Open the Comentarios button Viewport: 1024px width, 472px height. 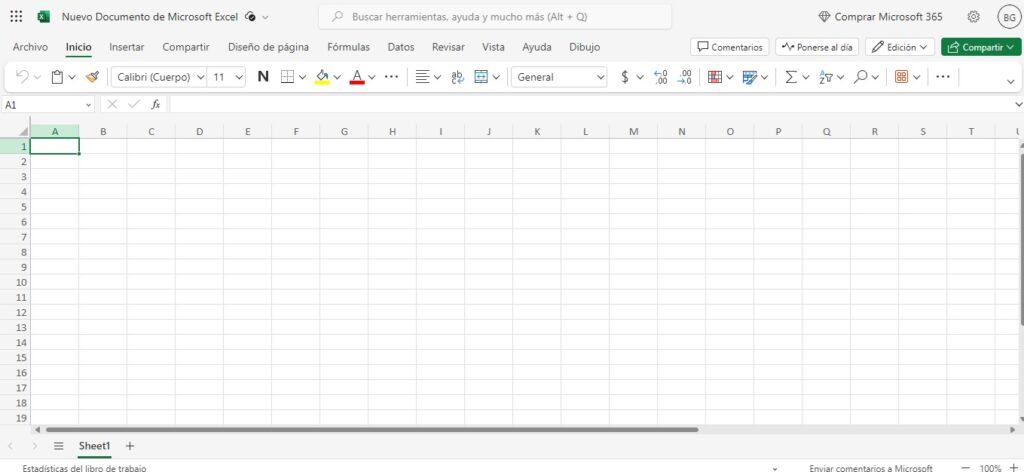pos(730,47)
